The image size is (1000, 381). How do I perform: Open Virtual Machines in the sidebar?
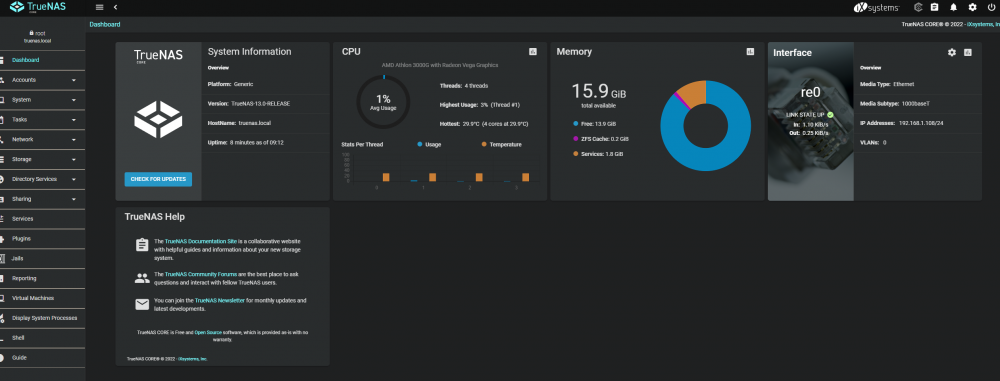click(42, 298)
